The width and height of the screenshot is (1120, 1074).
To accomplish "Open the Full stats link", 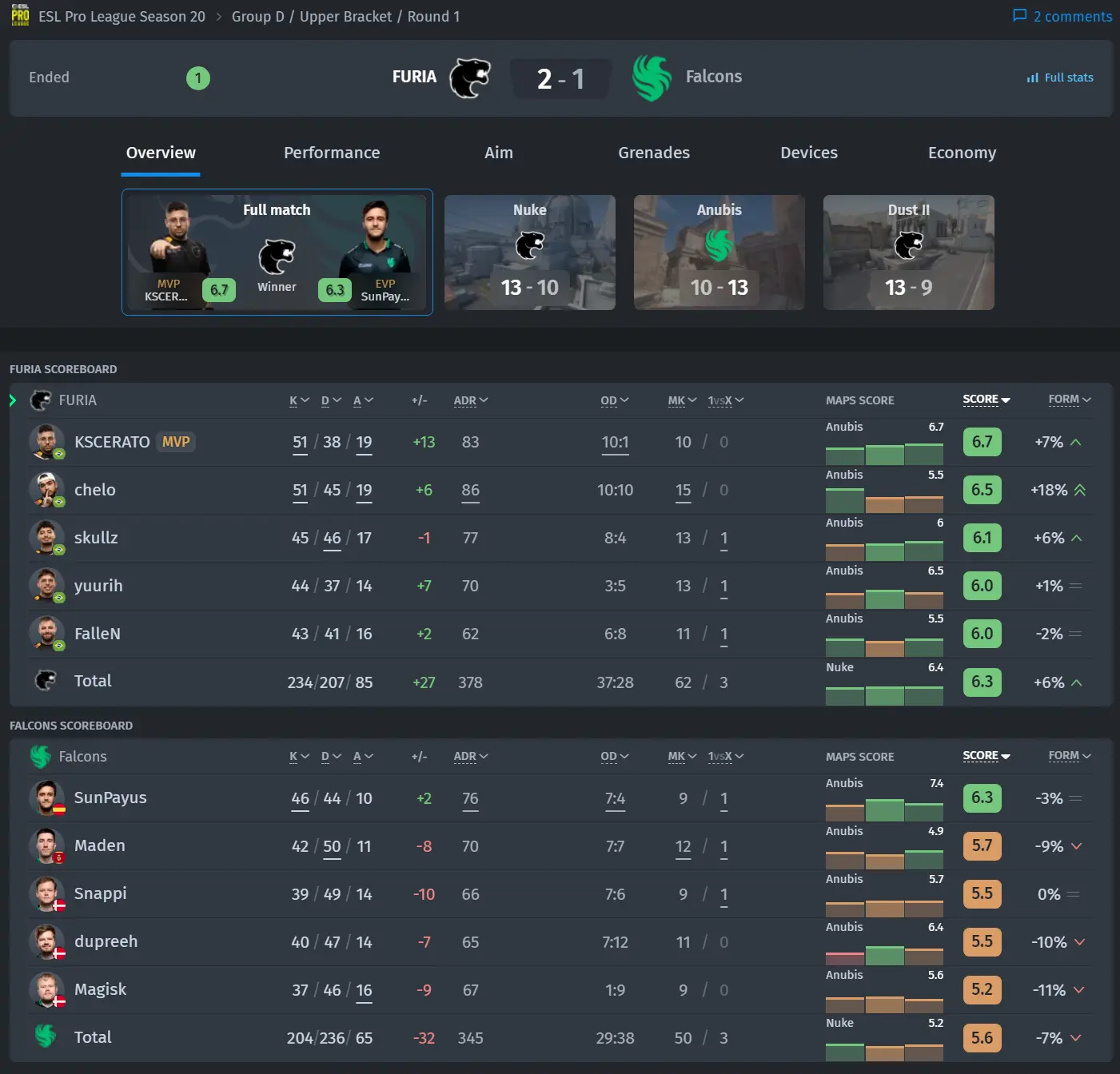I will (x=1060, y=78).
